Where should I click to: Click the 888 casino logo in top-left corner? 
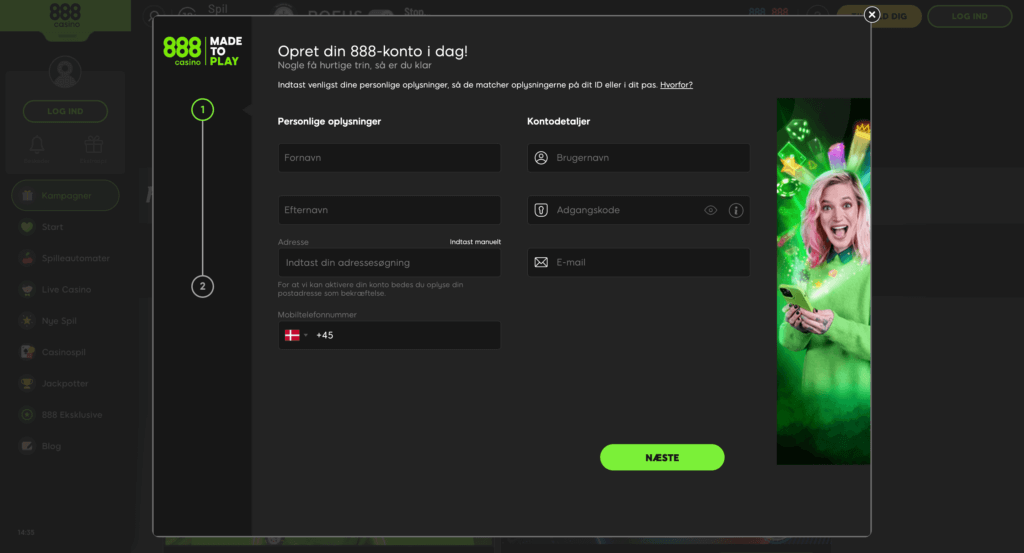tap(65, 16)
